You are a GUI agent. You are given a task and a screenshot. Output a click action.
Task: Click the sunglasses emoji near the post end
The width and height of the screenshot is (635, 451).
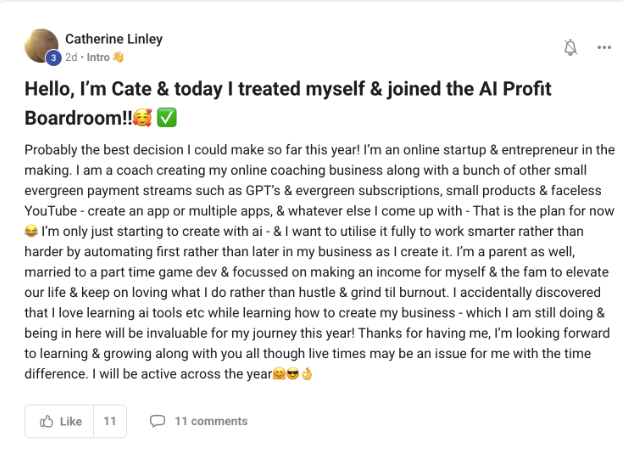pos(294,376)
